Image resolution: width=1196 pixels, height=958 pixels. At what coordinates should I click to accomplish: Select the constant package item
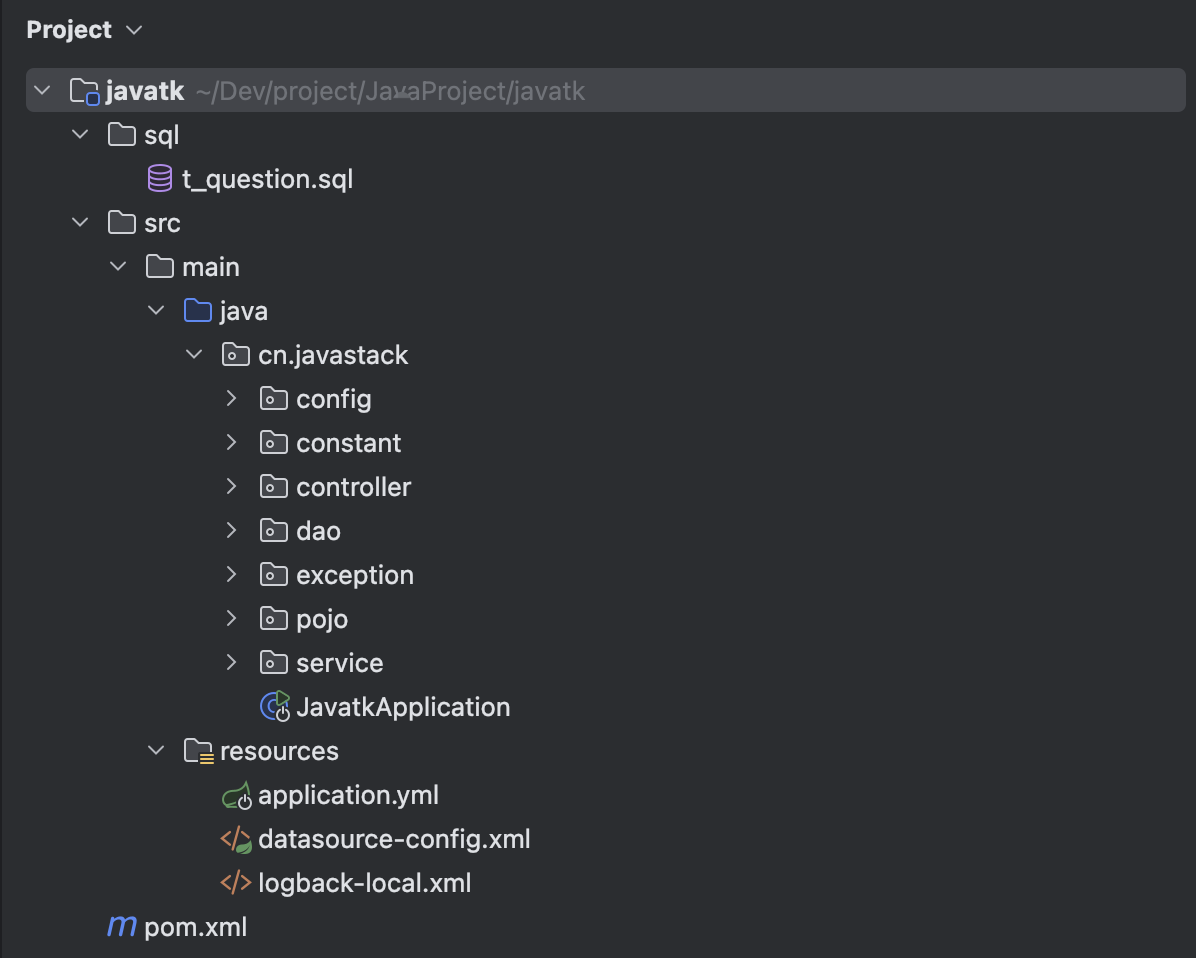point(348,443)
